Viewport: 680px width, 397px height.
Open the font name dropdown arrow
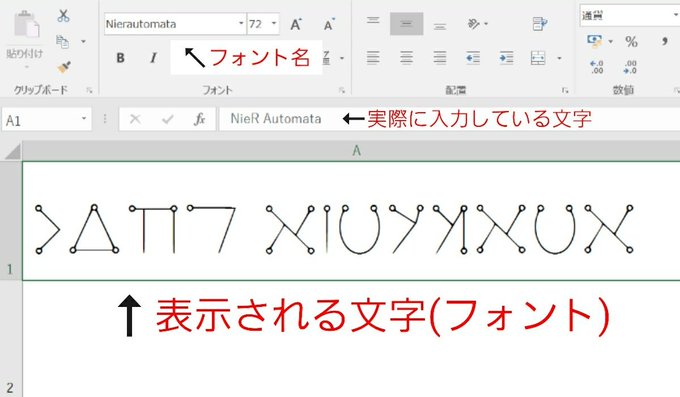tap(242, 23)
